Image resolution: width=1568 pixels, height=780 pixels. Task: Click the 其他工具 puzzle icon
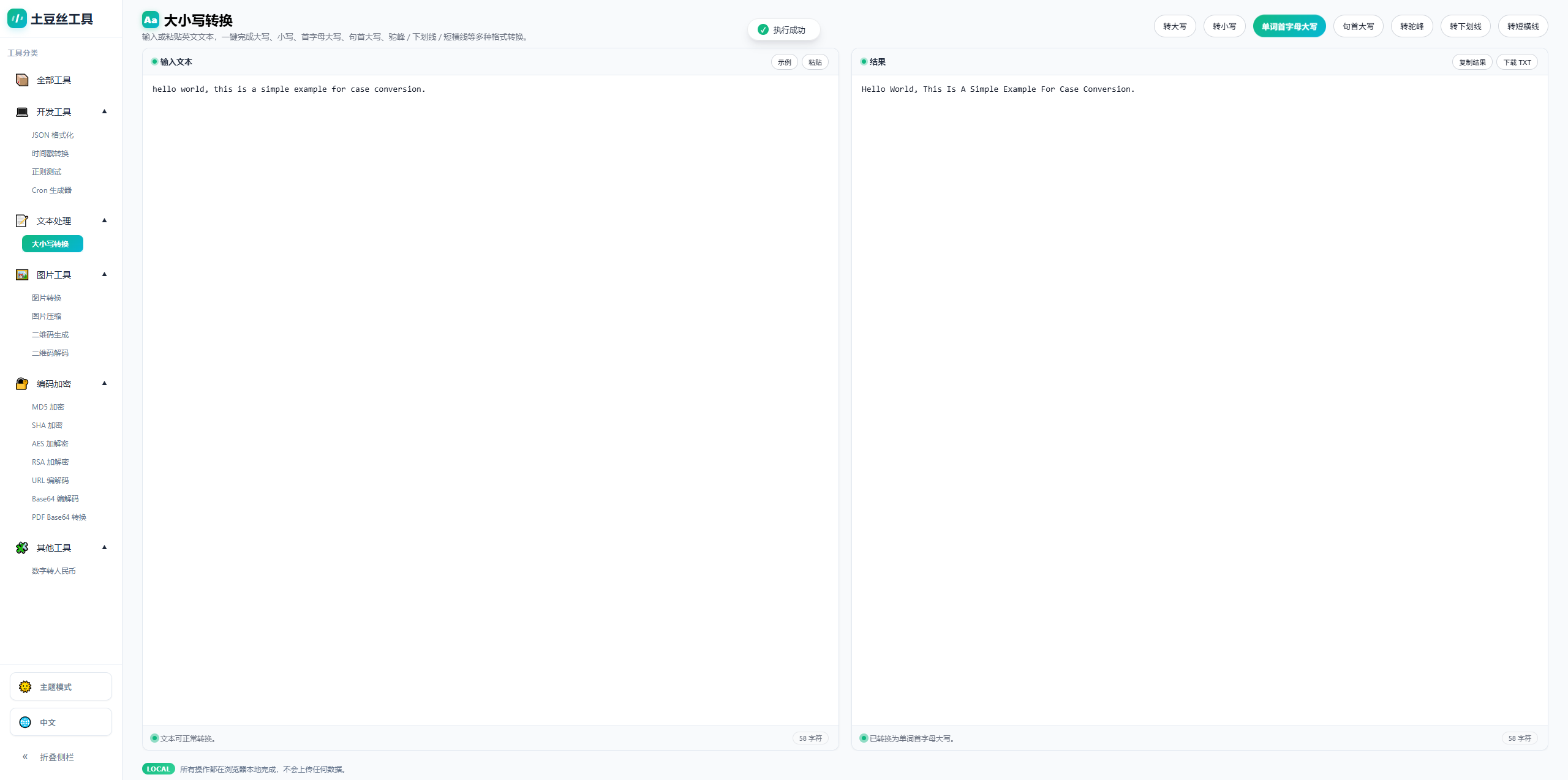[x=22, y=548]
